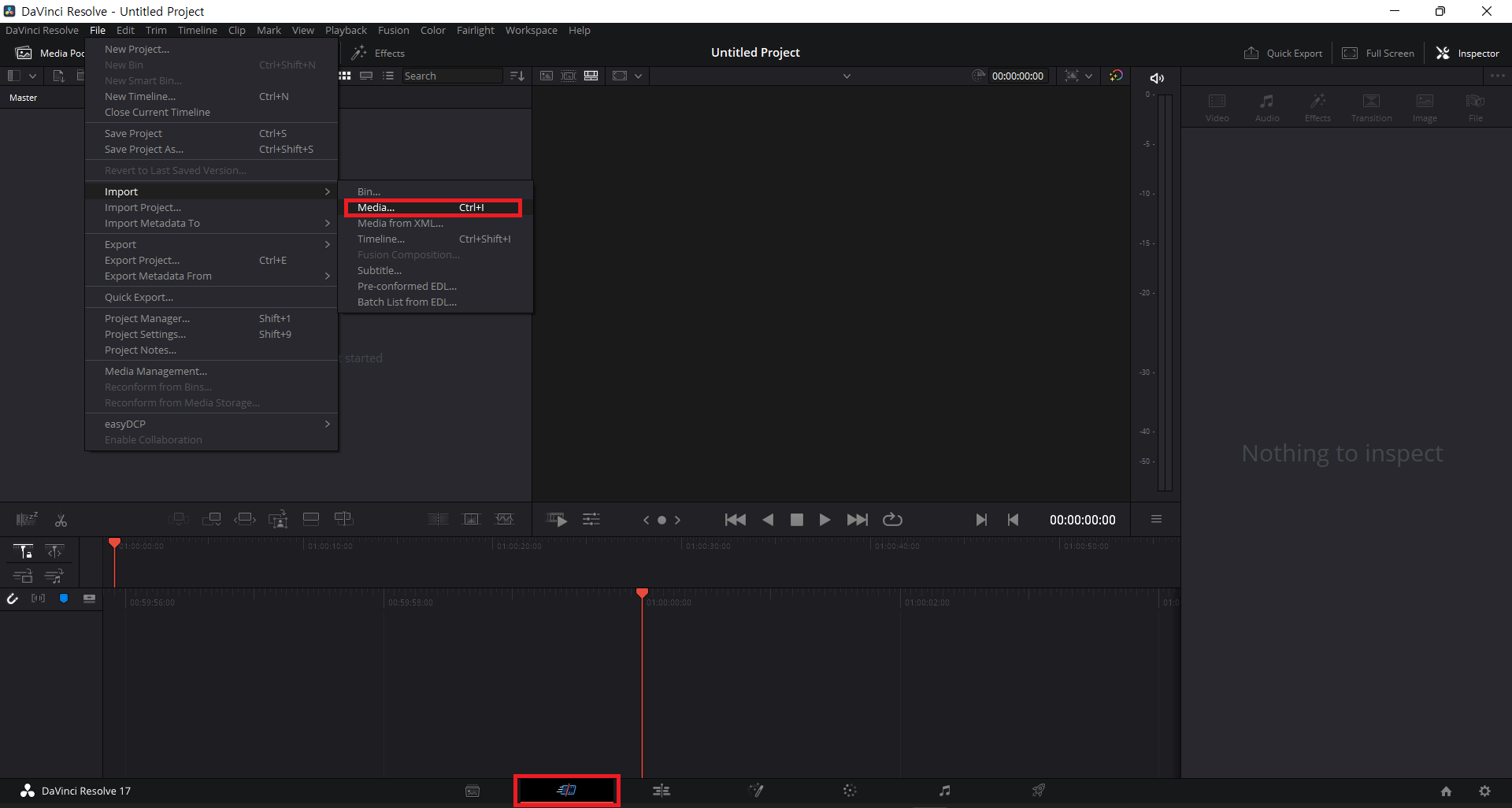Click the Inspector Audio tab icon
Screen dimensions: 1512x808
(x=1267, y=107)
